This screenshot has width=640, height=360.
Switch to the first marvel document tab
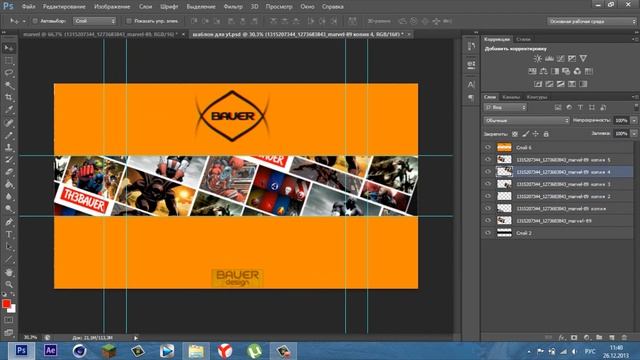(100, 34)
